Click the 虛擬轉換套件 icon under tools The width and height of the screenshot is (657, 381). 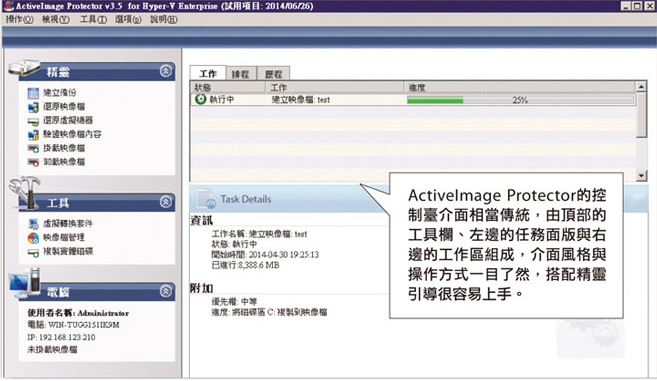pos(33,224)
